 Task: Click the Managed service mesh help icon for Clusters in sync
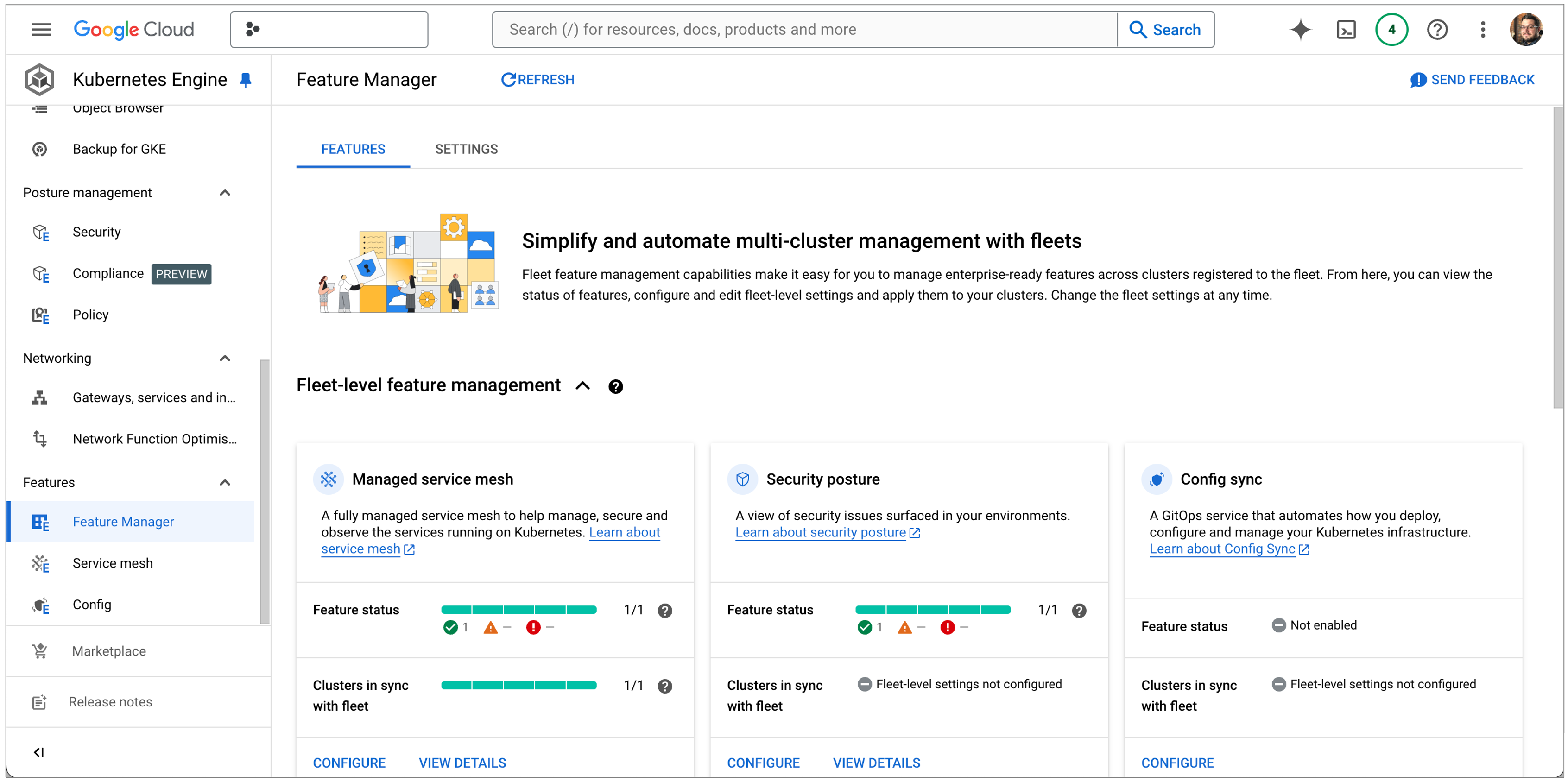click(665, 686)
